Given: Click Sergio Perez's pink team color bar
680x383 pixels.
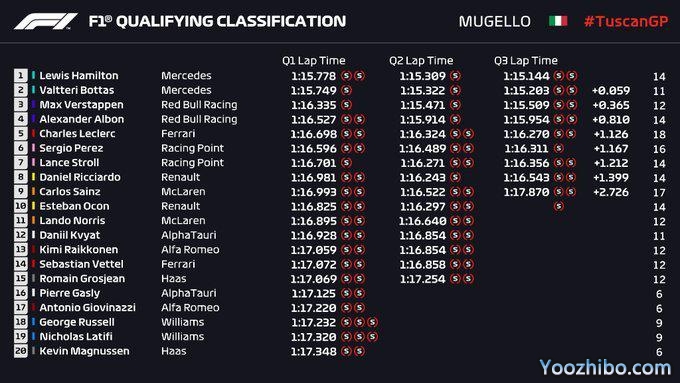Looking at the screenshot, I should tap(33, 148).
